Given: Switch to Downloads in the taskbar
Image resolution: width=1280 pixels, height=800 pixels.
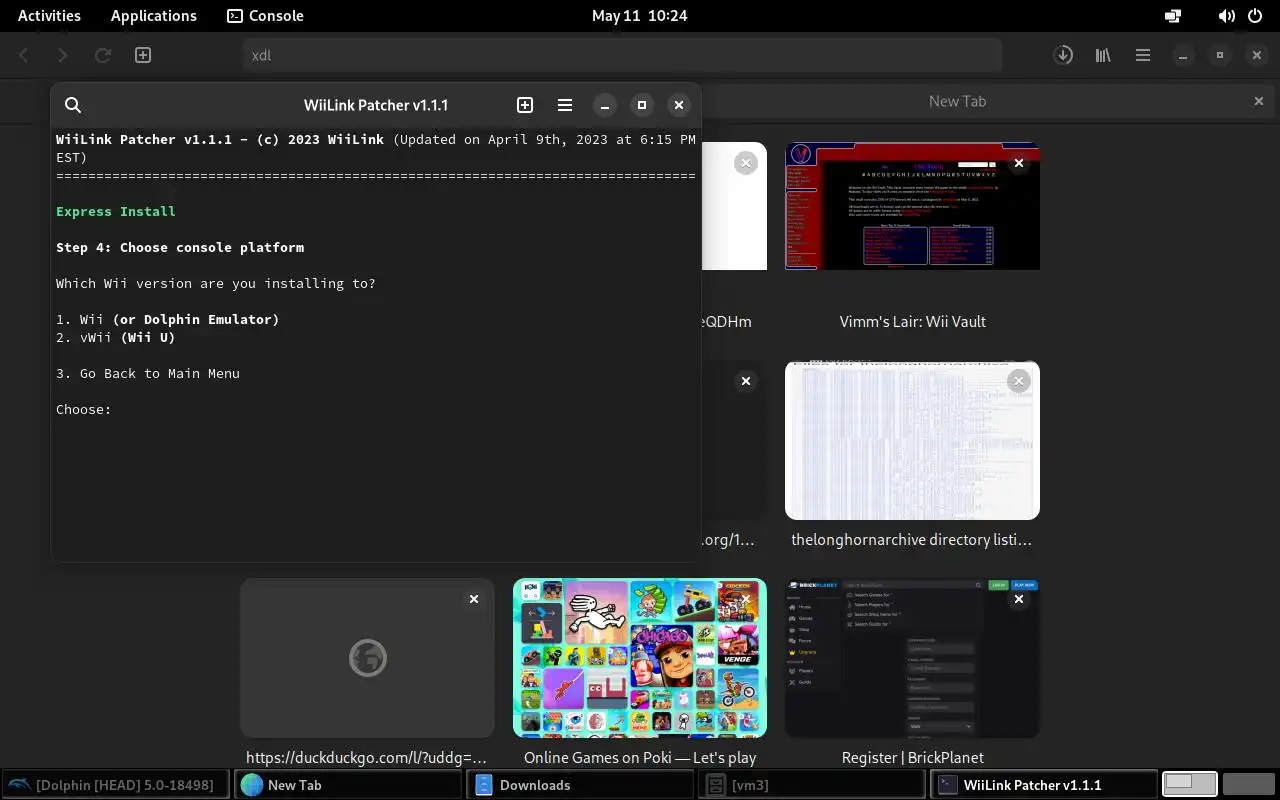Looking at the screenshot, I should click(x=581, y=785).
